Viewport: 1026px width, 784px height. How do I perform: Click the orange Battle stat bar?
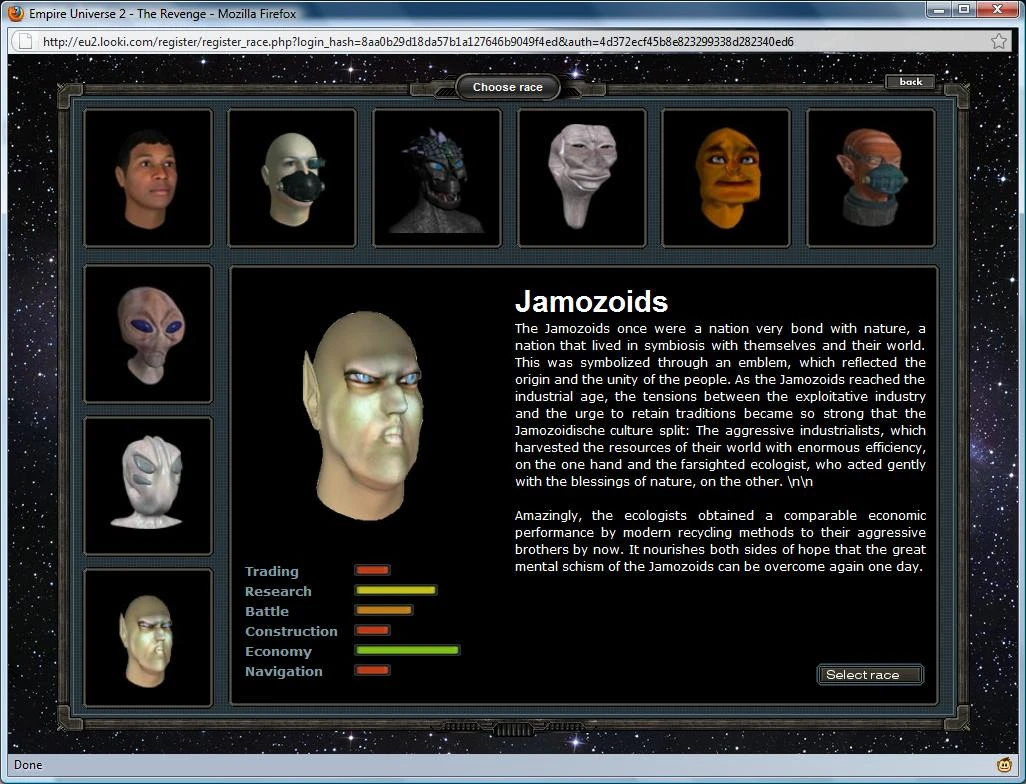pos(383,610)
